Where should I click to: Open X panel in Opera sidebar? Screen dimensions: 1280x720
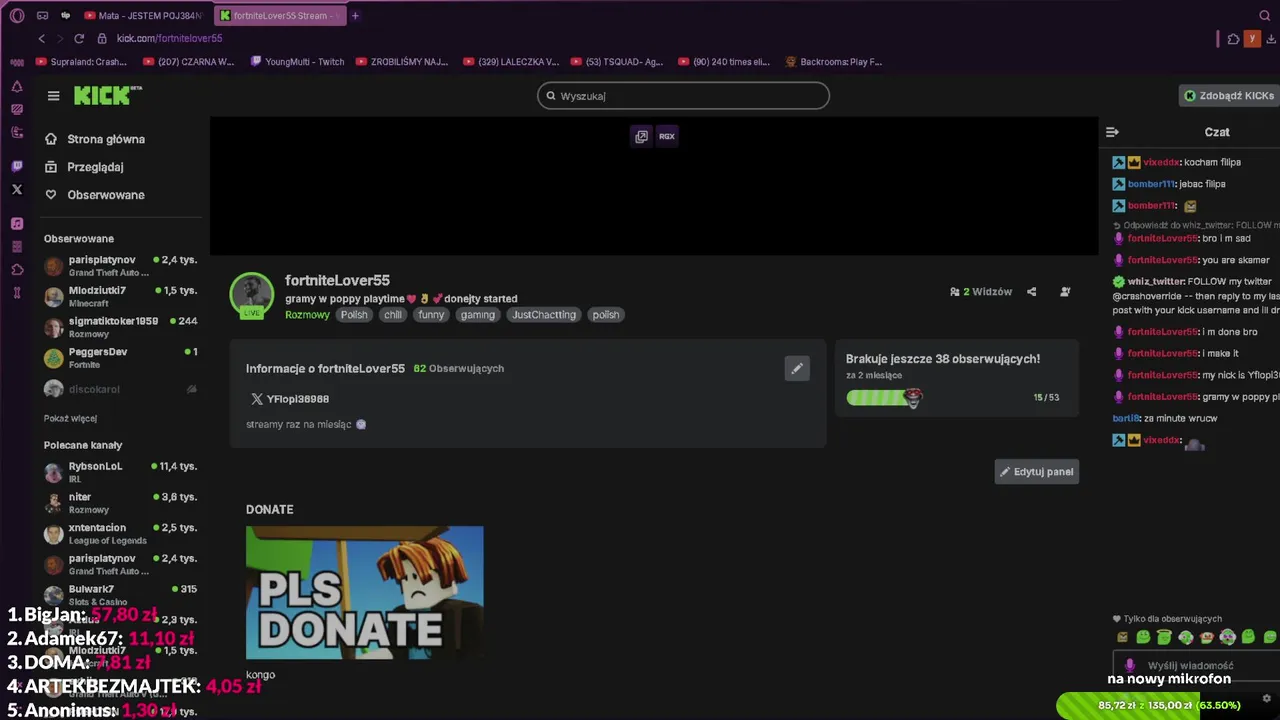click(x=17, y=189)
